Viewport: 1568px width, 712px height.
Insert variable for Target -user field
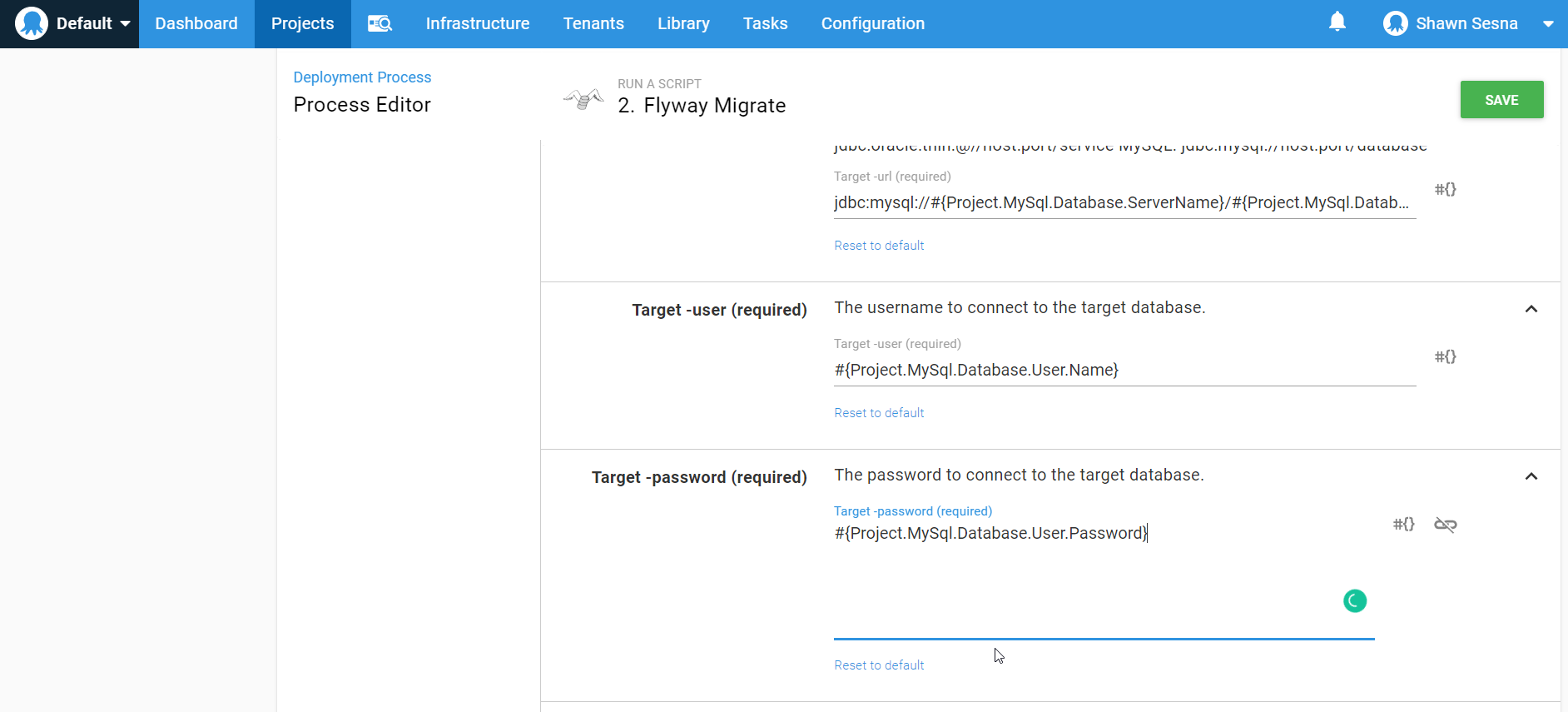point(1445,357)
